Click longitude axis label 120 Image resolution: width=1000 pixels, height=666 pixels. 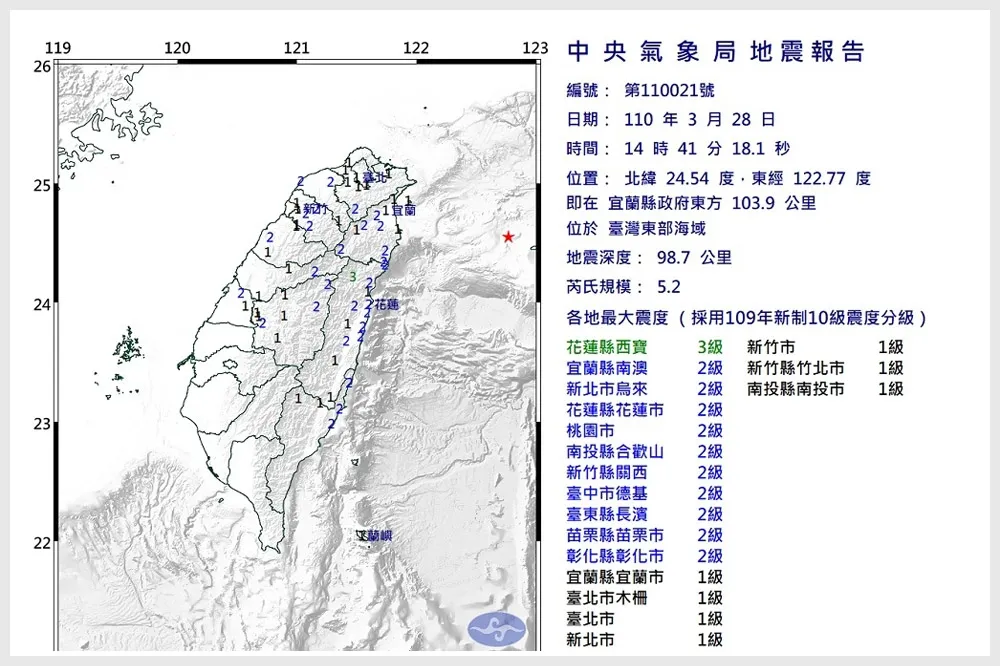[177, 48]
